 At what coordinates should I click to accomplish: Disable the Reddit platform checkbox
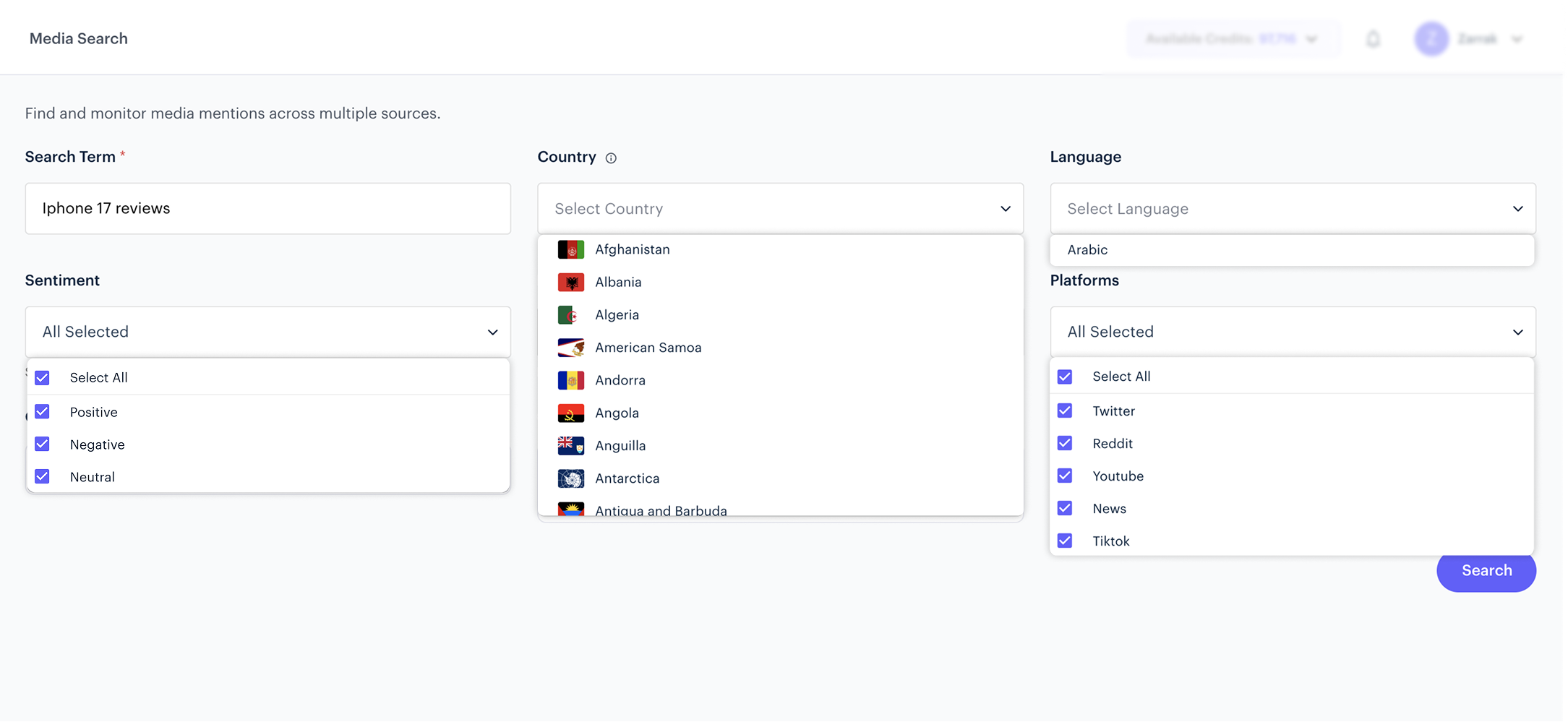click(x=1064, y=443)
